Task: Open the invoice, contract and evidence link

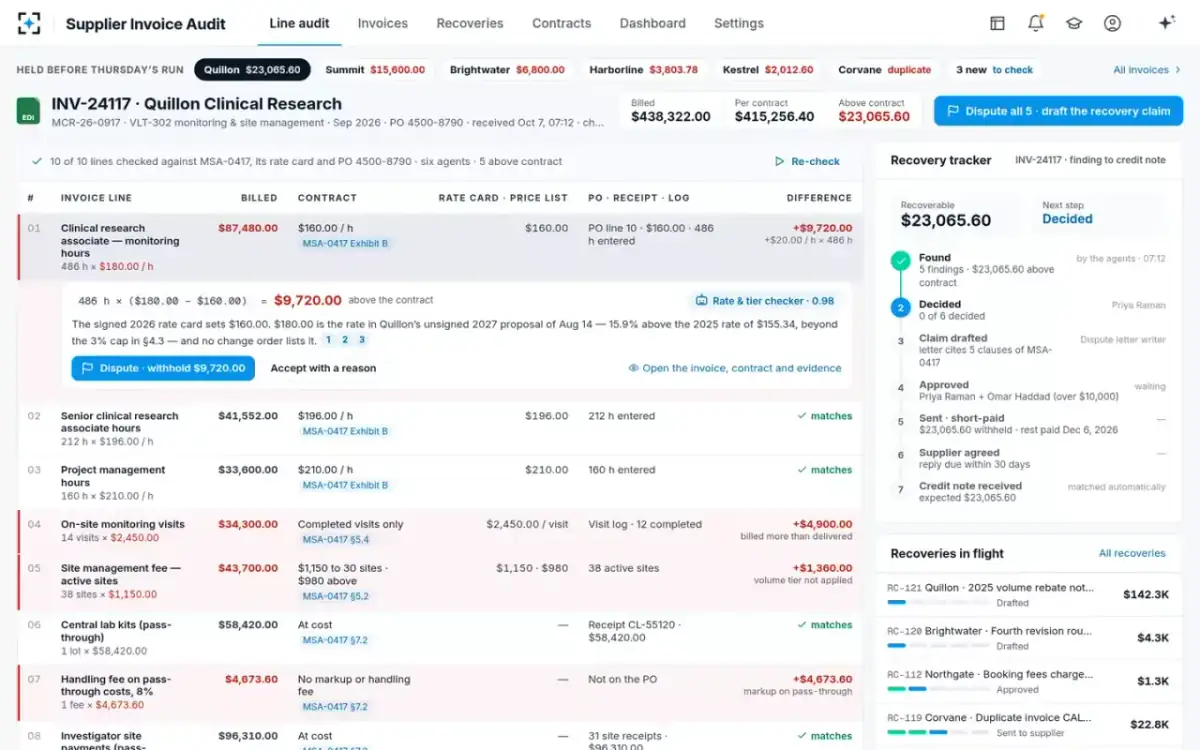Action: [x=735, y=368]
